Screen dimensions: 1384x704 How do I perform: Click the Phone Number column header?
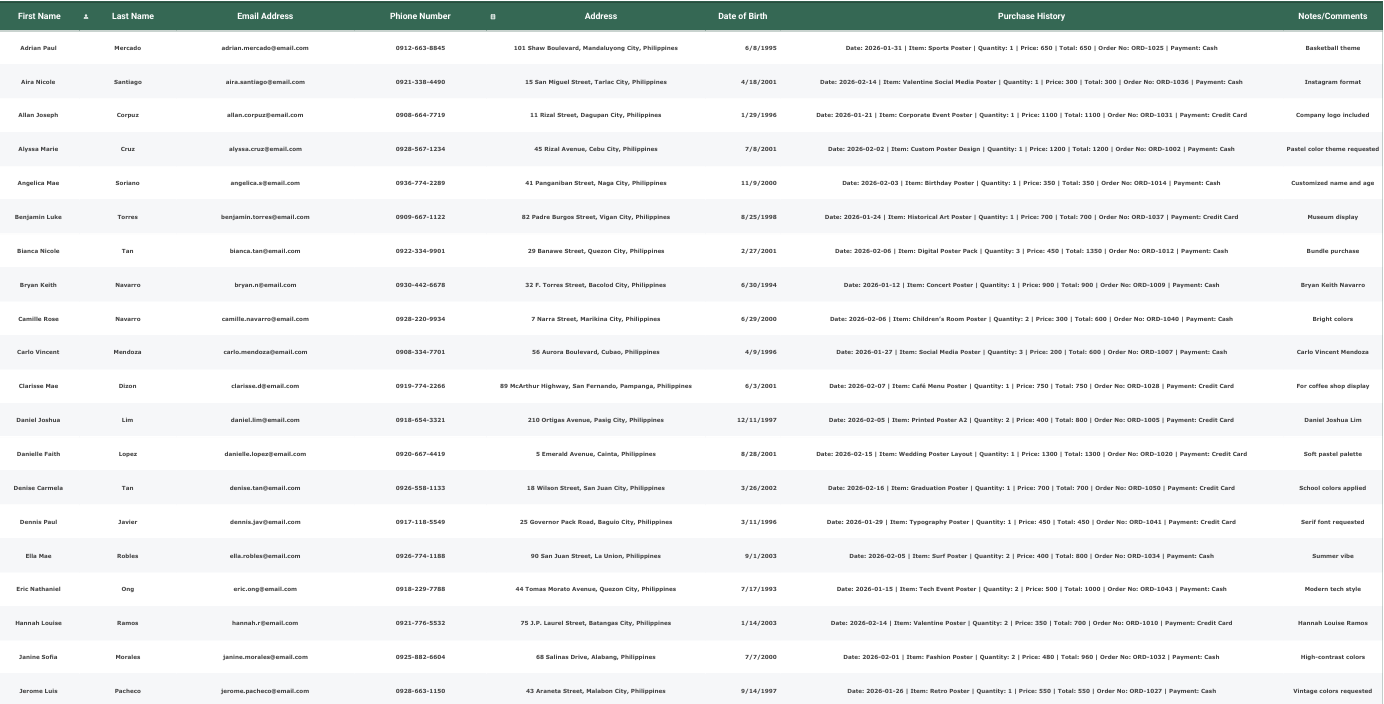tap(420, 16)
